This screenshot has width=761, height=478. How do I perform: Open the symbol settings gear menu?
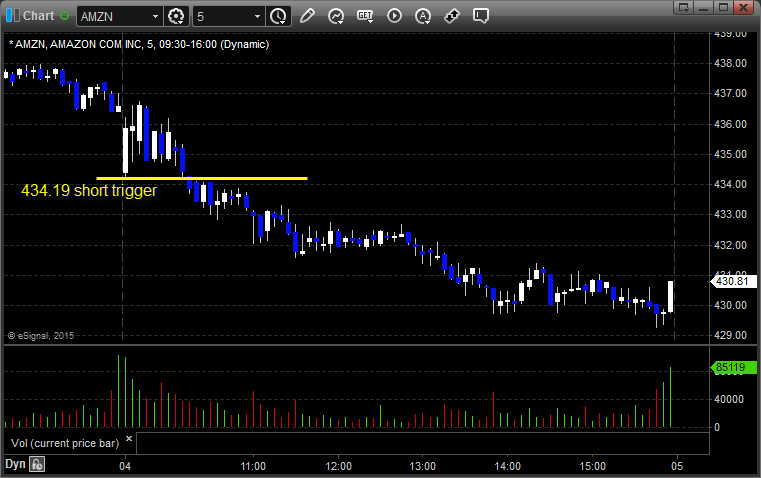176,16
